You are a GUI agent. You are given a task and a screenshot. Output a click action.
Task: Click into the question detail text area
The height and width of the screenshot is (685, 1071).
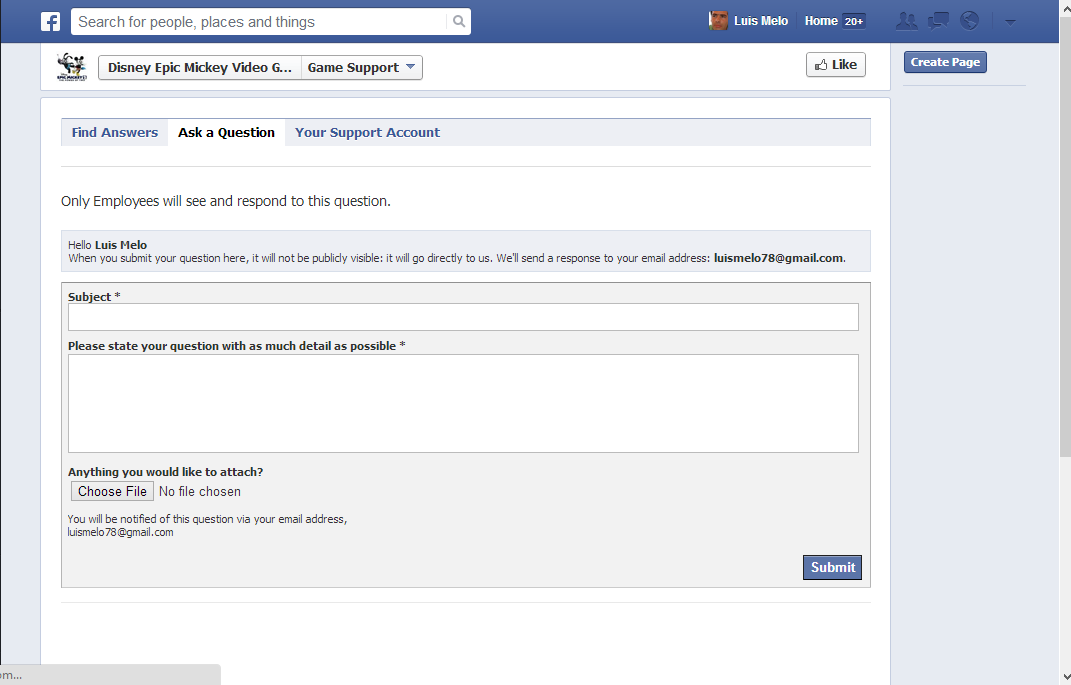click(463, 403)
